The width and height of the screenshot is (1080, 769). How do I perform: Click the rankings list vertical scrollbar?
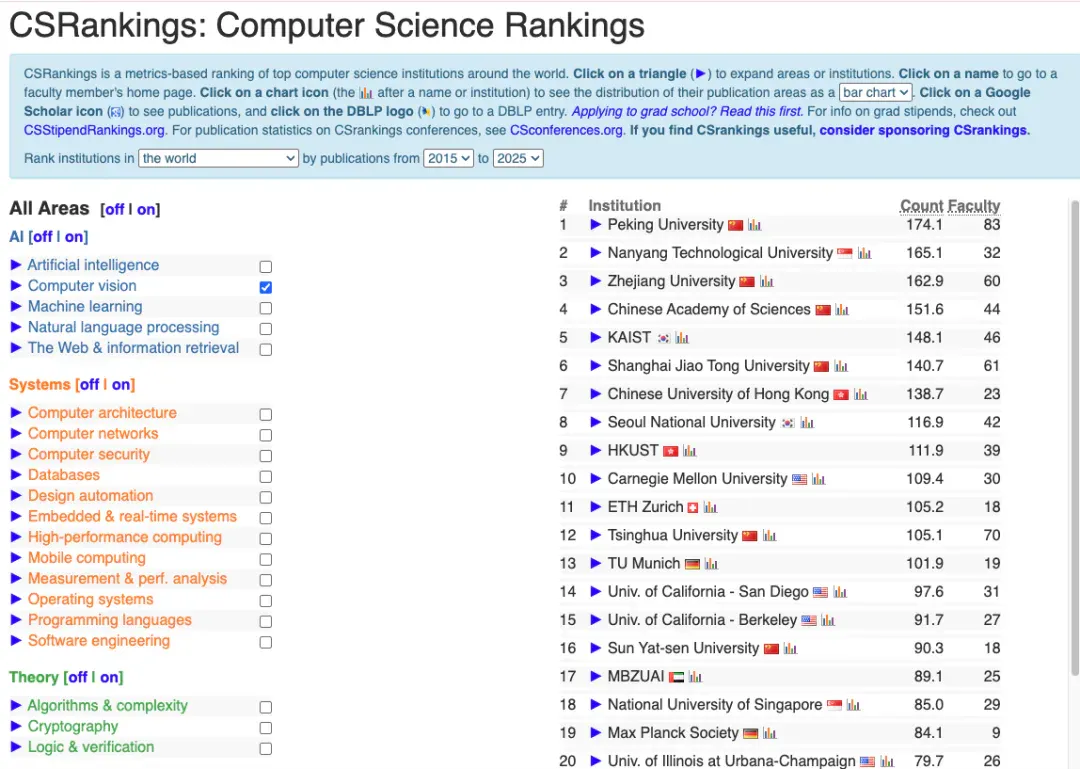coord(1075,438)
